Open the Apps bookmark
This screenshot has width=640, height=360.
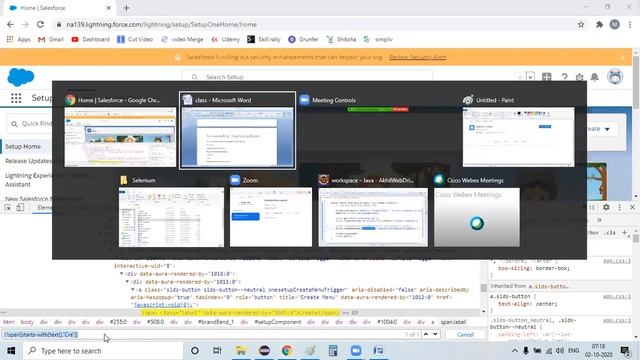pos(19,39)
